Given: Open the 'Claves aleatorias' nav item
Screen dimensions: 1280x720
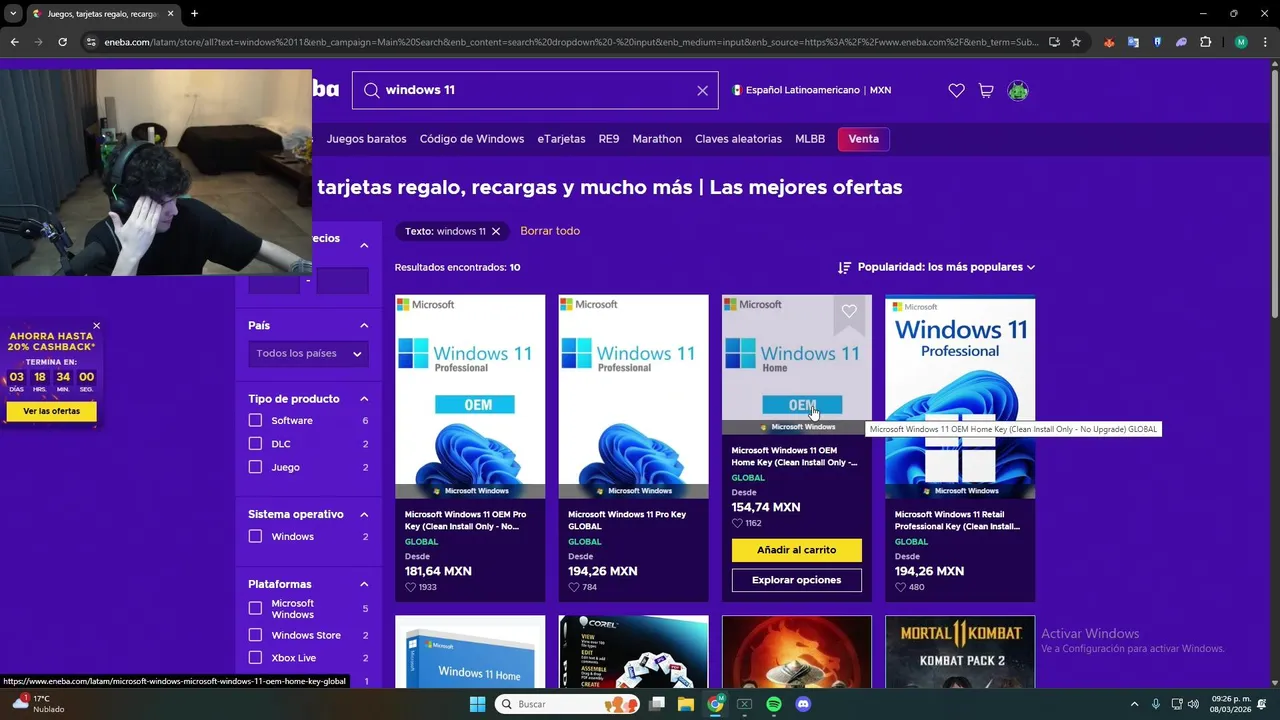Looking at the screenshot, I should coord(738,139).
